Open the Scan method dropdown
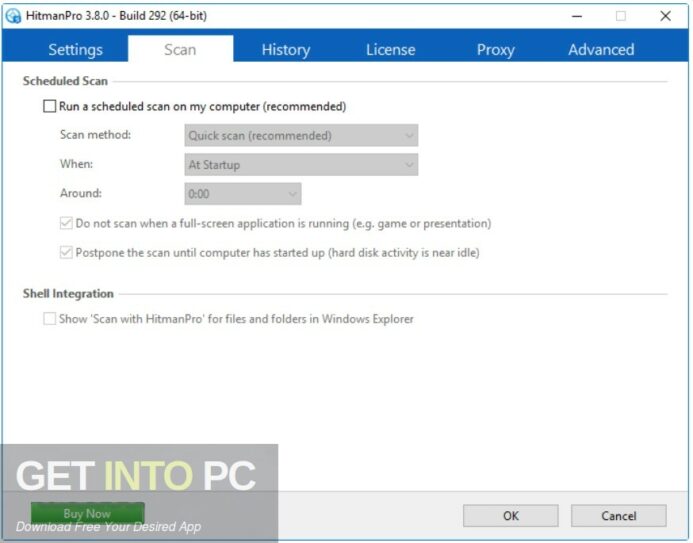Screen dimensions: 693x543 point(301,135)
